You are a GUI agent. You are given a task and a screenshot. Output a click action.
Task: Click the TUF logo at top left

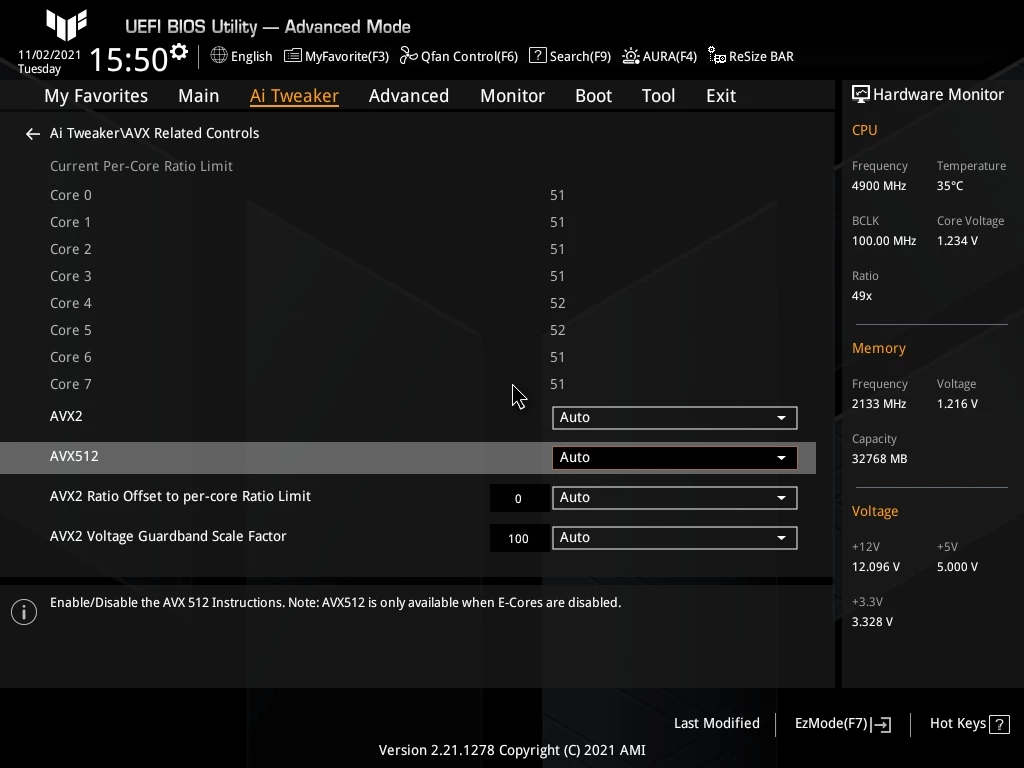pos(66,25)
